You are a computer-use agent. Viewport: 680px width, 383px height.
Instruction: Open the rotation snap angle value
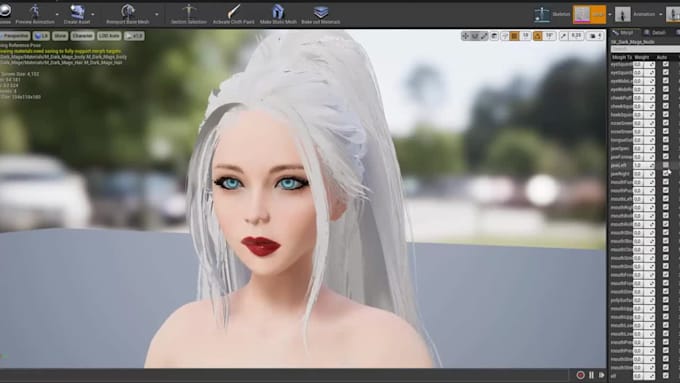pos(549,36)
